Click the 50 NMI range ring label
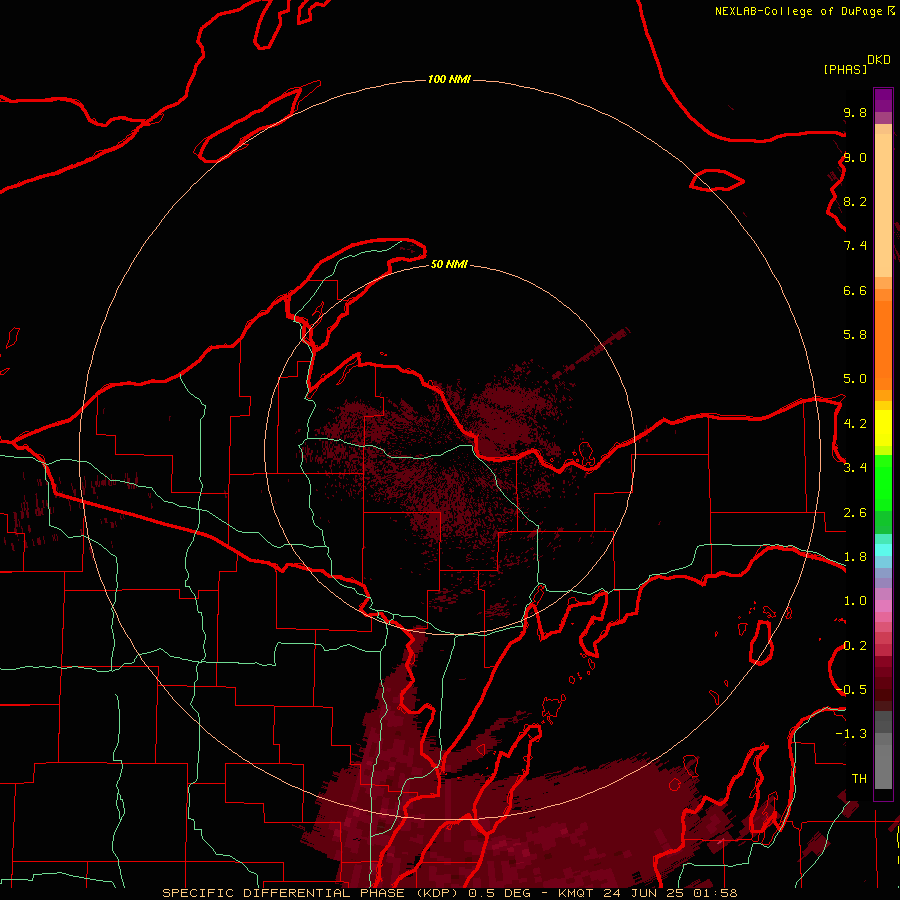The height and width of the screenshot is (900, 900). pos(449,264)
